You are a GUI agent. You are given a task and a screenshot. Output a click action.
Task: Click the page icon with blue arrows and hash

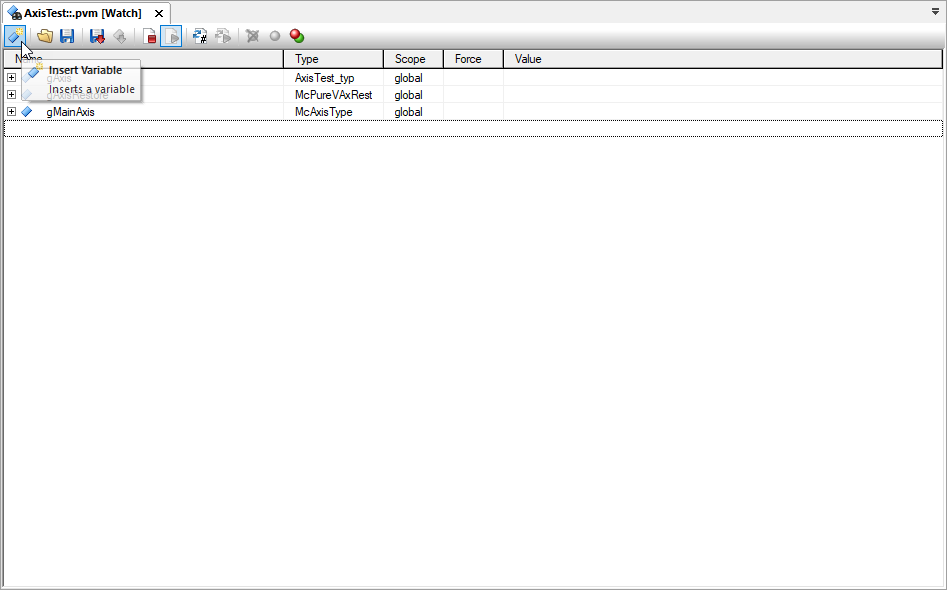tap(200, 36)
